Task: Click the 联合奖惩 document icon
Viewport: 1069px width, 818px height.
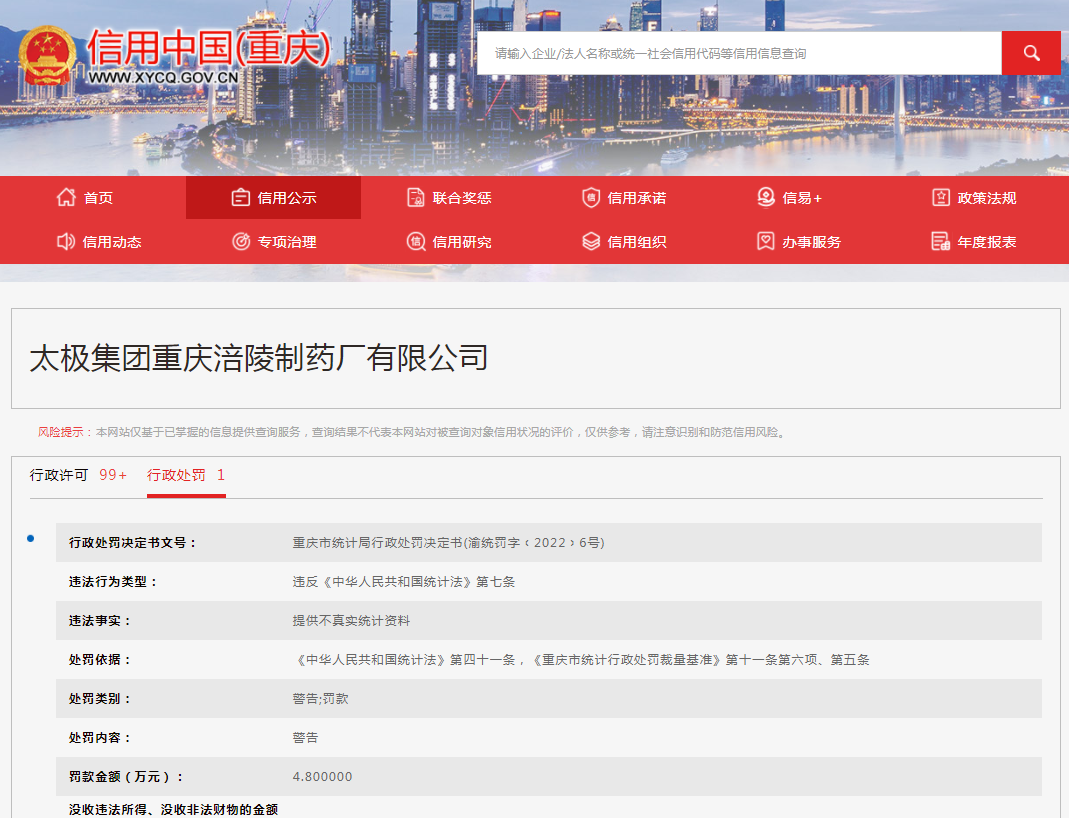Action: (x=416, y=198)
